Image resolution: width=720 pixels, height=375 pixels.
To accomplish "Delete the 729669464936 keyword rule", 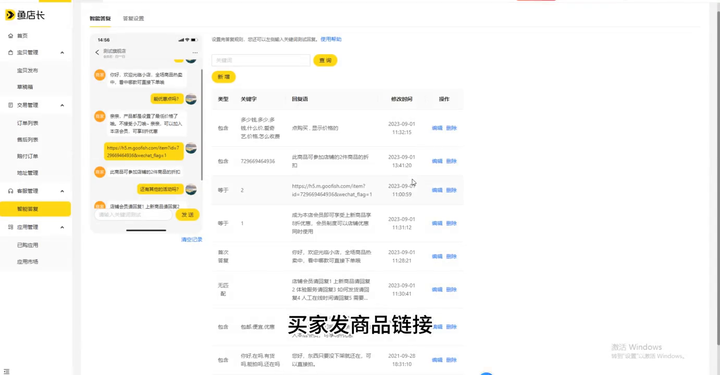I will pos(451,161).
